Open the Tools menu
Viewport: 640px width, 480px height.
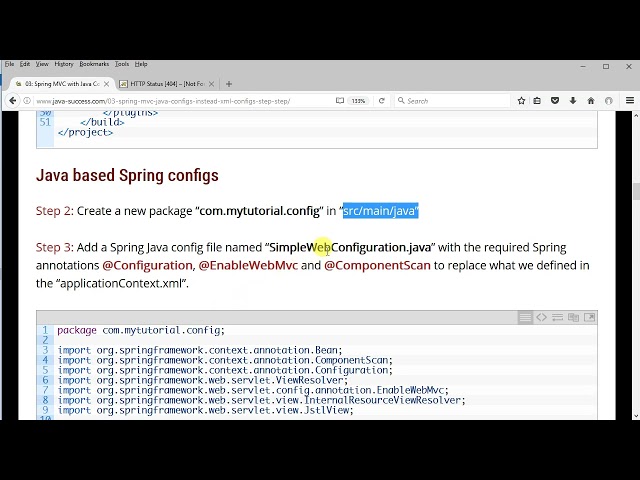pyautogui.click(x=122, y=64)
